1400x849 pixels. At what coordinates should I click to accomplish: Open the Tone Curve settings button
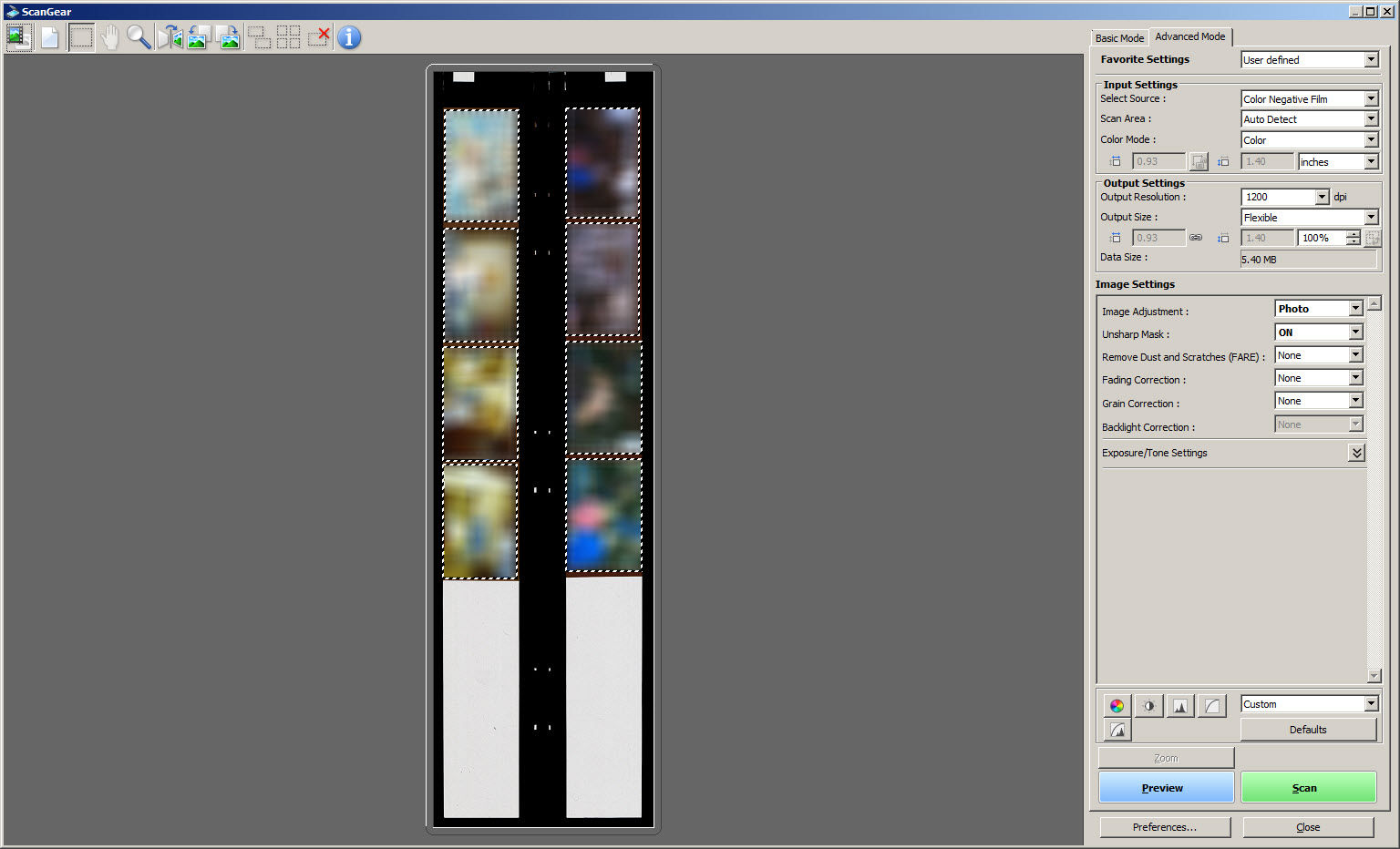[1212, 706]
